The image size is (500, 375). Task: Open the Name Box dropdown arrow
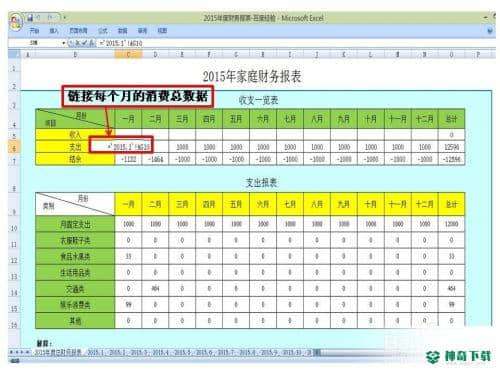64,43
